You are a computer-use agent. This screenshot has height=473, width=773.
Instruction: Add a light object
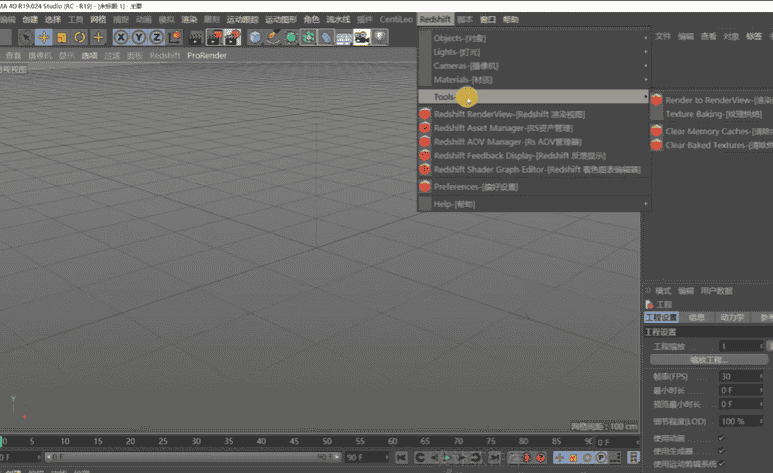pos(380,37)
